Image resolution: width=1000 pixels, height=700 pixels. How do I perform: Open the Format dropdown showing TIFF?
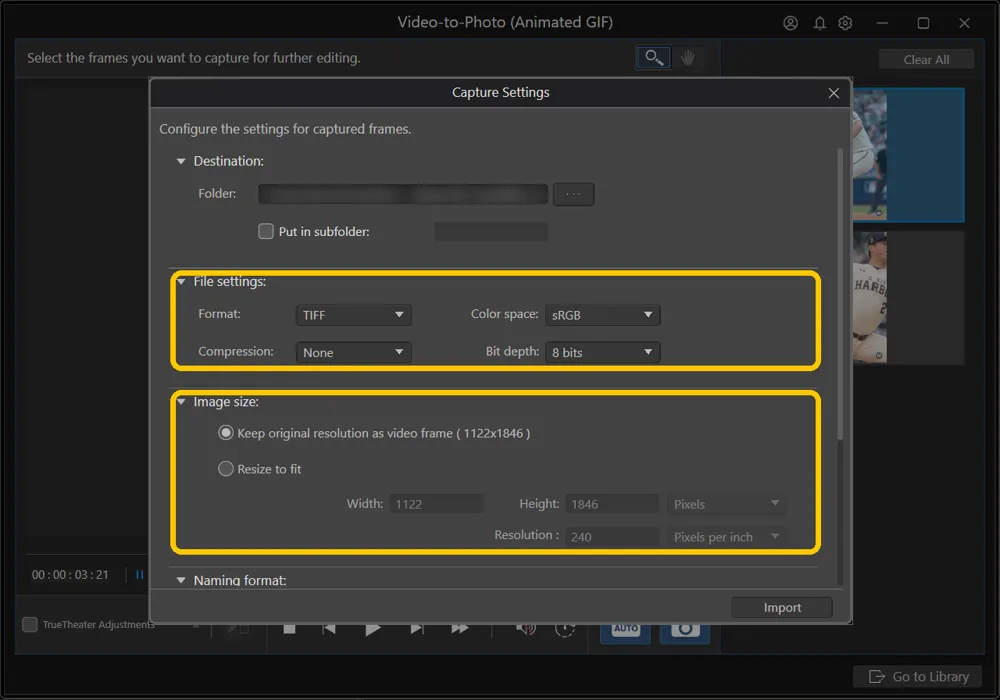pyautogui.click(x=353, y=315)
